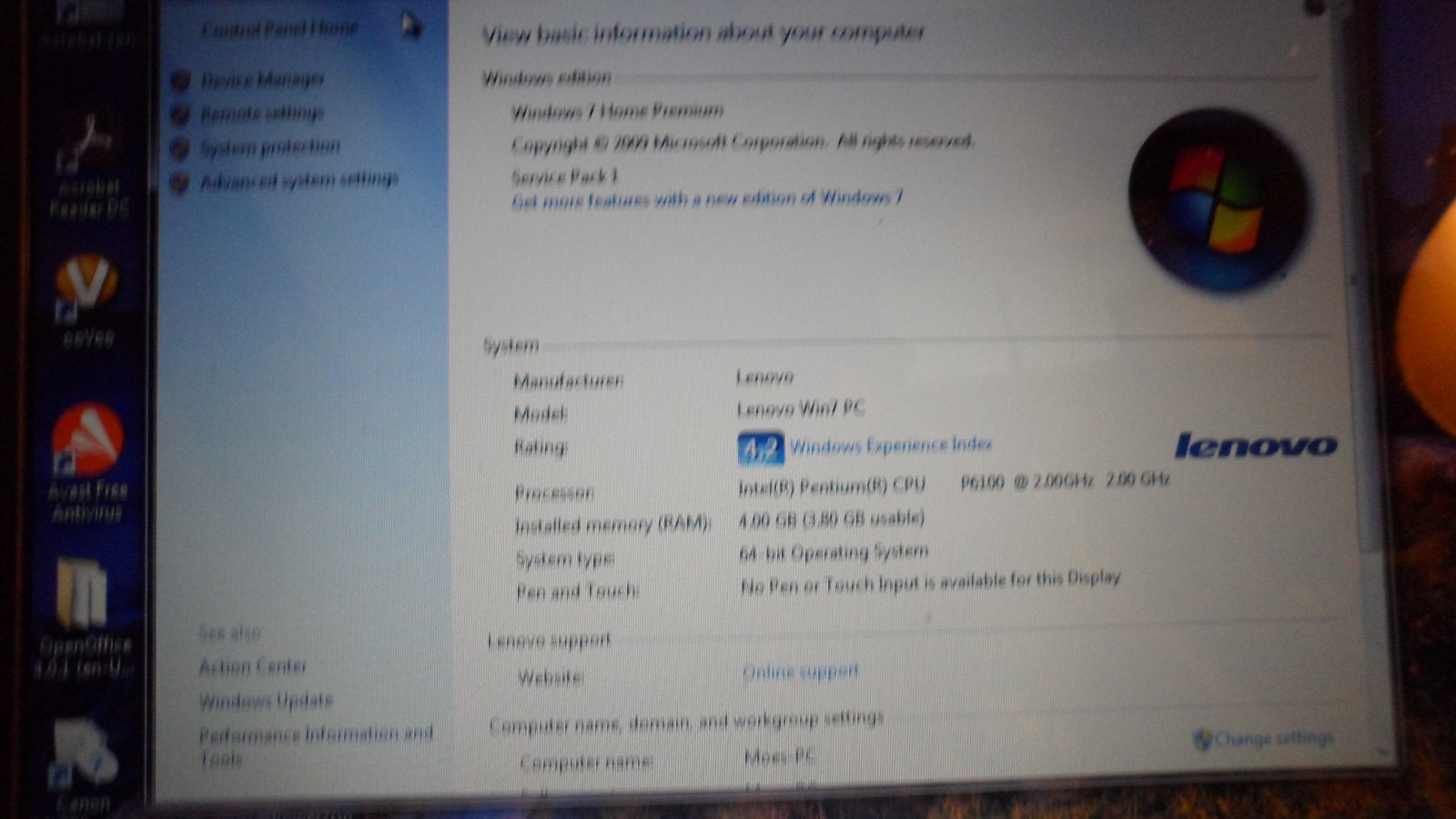Select model value 'Lenovo Win7 PC'
The image size is (1456, 819).
point(800,409)
